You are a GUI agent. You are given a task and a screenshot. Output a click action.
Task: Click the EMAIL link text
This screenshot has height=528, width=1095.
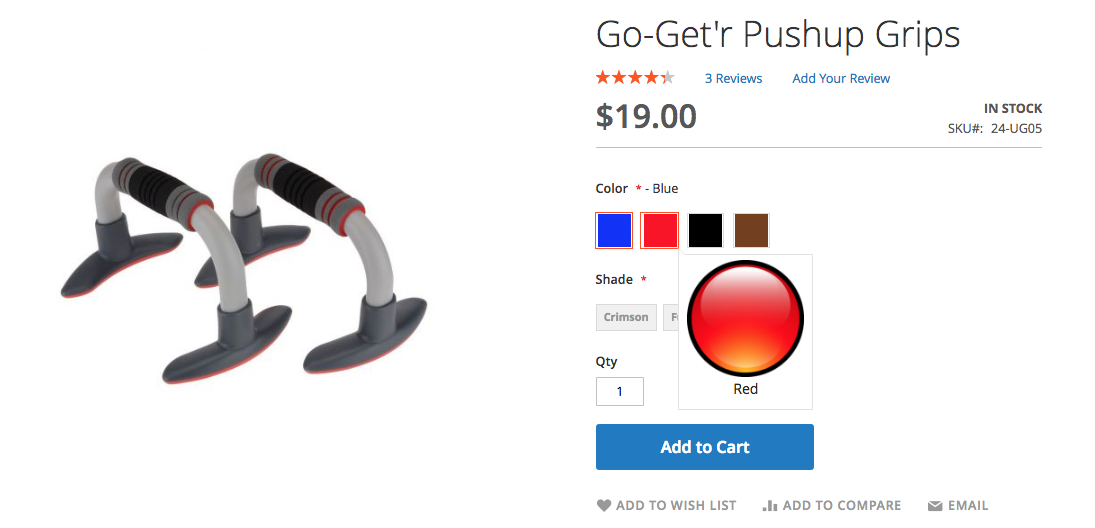(x=968, y=506)
